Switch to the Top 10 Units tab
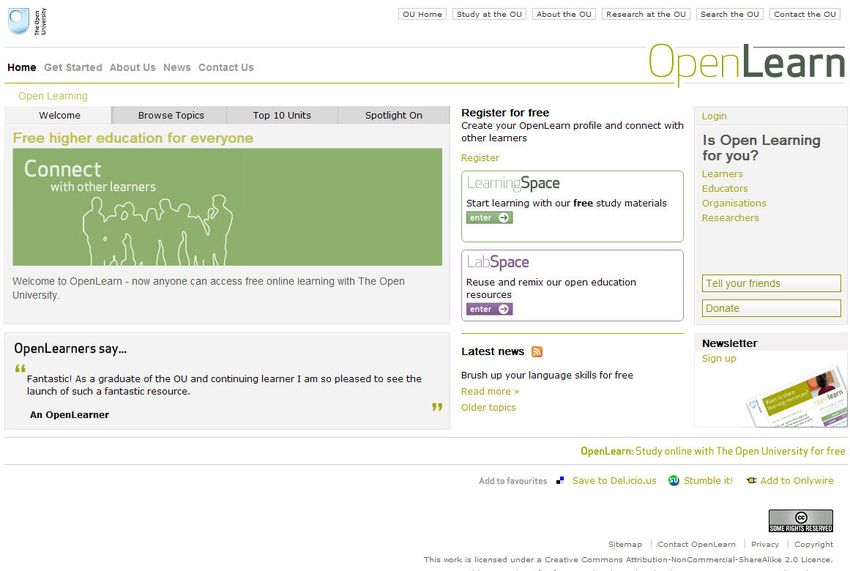The height and width of the screenshot is (571, 850). (282, 115)
